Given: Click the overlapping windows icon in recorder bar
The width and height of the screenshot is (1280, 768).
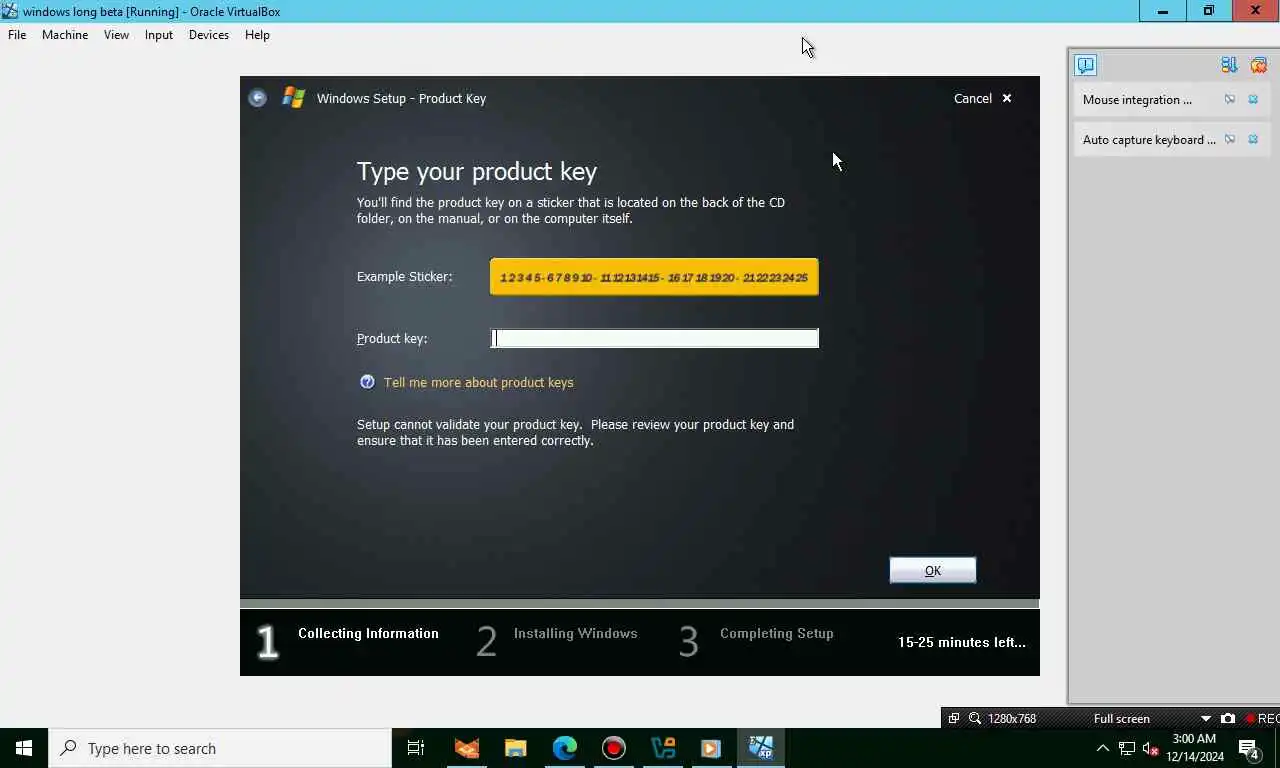Looking at the screenshot, I should [953, 718].
